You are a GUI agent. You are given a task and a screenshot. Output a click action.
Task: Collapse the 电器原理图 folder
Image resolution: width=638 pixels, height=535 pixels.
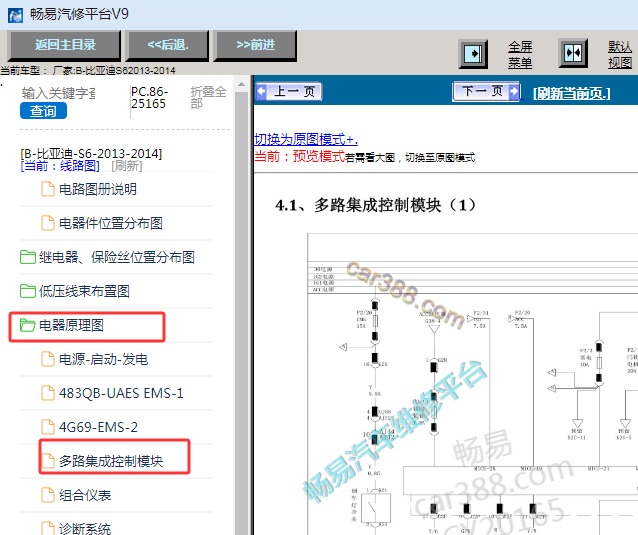coord(28,325)
